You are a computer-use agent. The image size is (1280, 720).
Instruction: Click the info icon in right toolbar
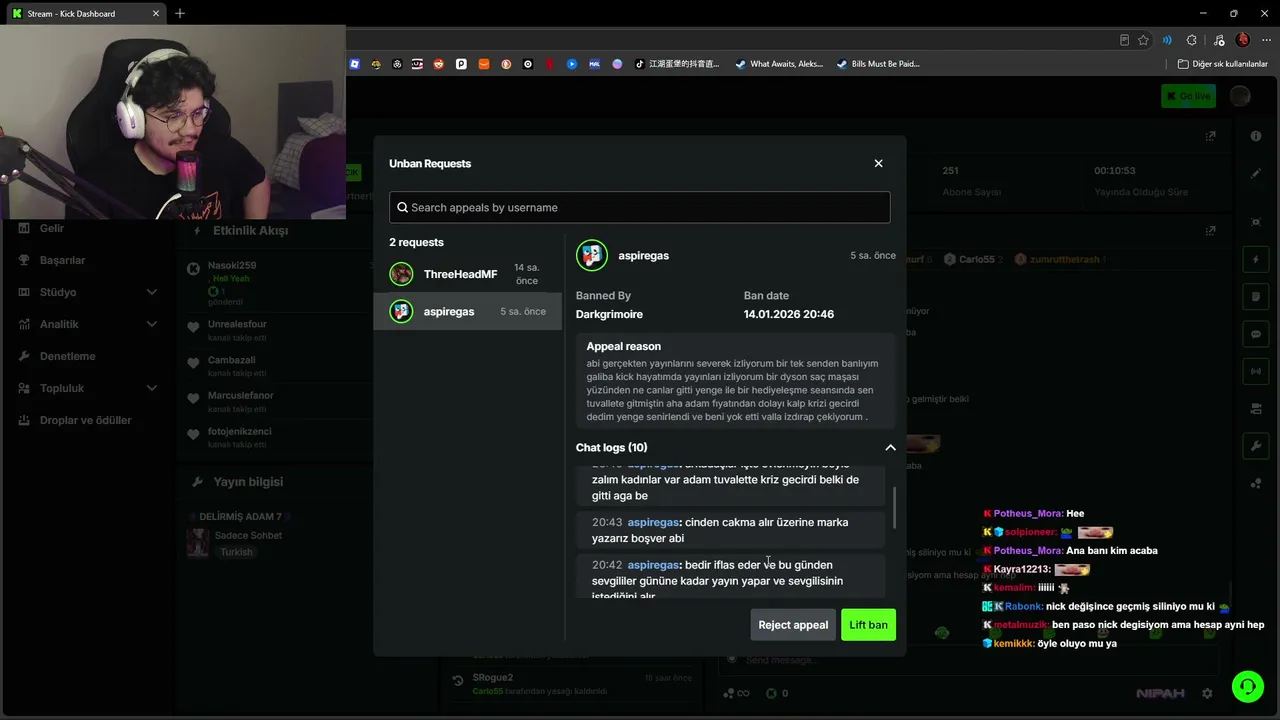(1256, 136)
